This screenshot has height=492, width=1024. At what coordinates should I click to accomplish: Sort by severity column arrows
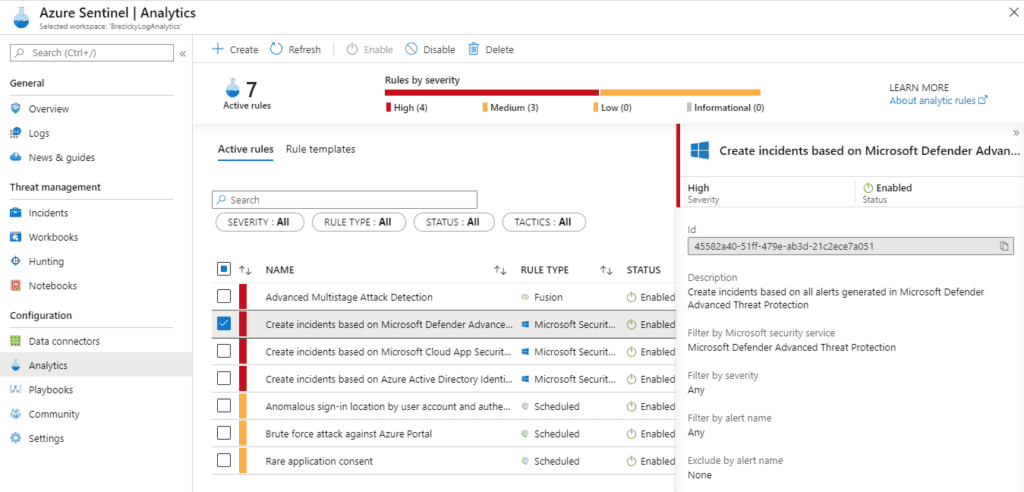246,270
